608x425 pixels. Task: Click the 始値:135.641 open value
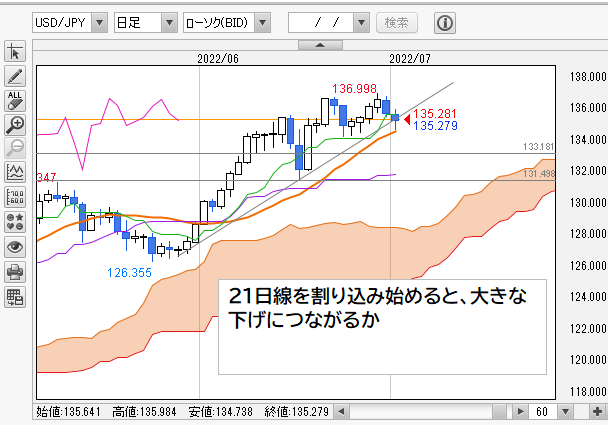click(68, 411)
